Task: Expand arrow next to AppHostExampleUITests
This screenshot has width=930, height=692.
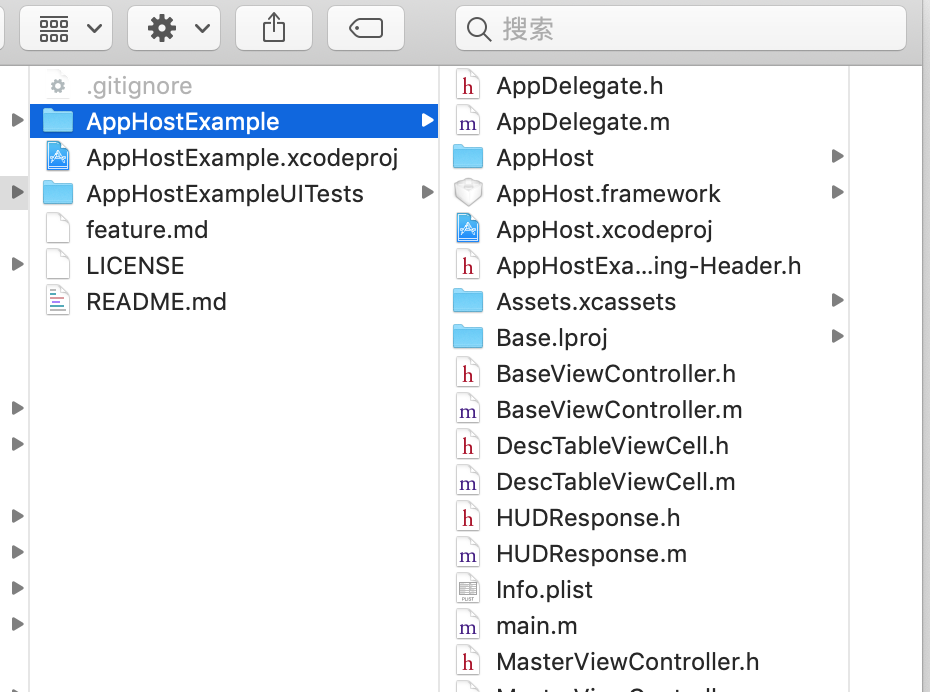Action: [427, 193]
